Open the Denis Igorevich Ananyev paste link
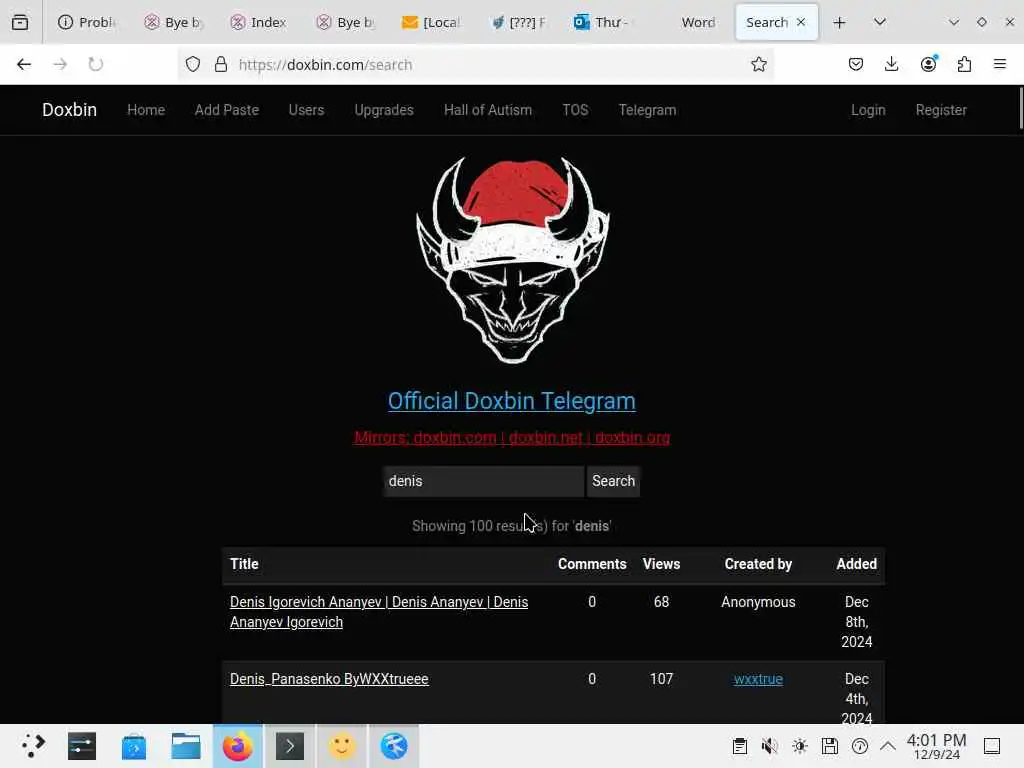Screen dimensions: 1024x768 coord(379,612)
